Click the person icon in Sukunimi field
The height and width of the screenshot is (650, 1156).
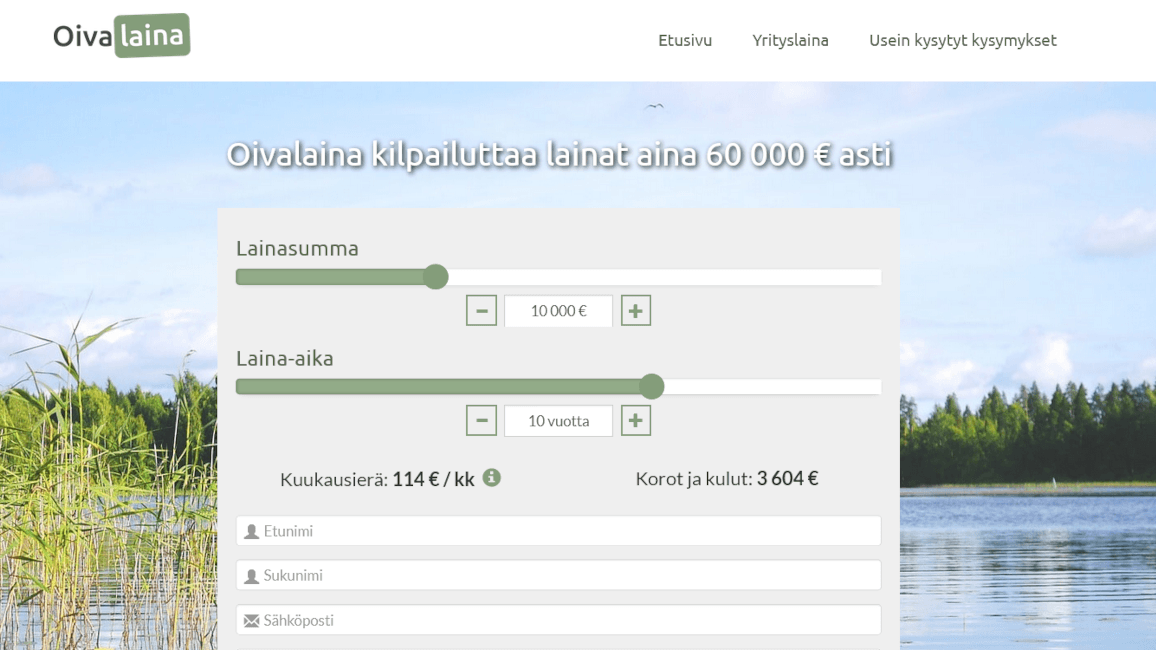[251, 576]
